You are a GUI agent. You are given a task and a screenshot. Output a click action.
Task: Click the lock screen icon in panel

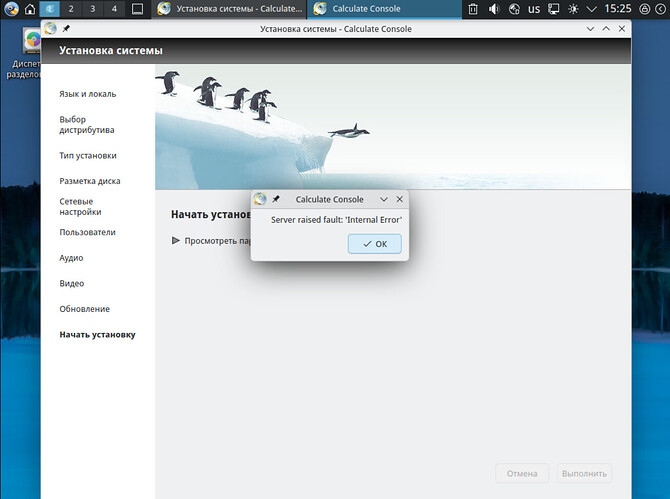644,9
